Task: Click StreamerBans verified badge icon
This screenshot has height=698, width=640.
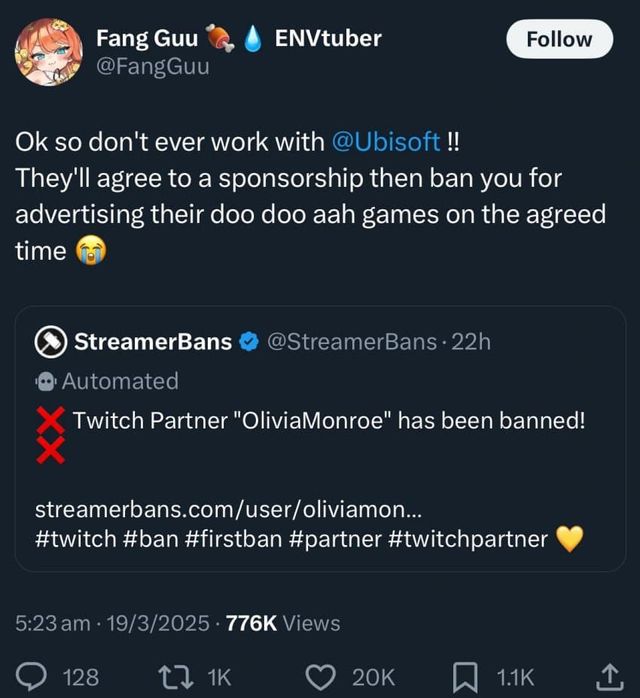Action: [248, 342]
